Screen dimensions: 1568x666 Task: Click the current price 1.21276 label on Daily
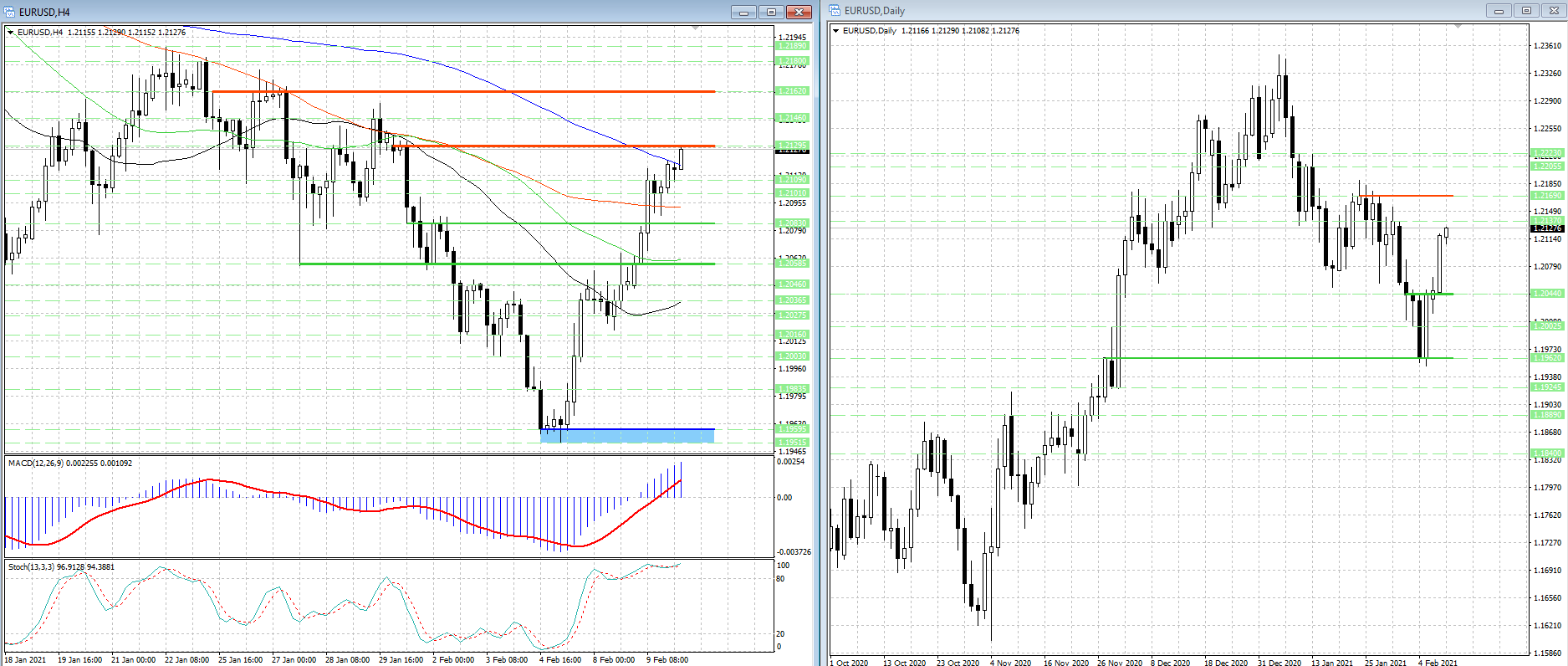[x=1547, y=228]
